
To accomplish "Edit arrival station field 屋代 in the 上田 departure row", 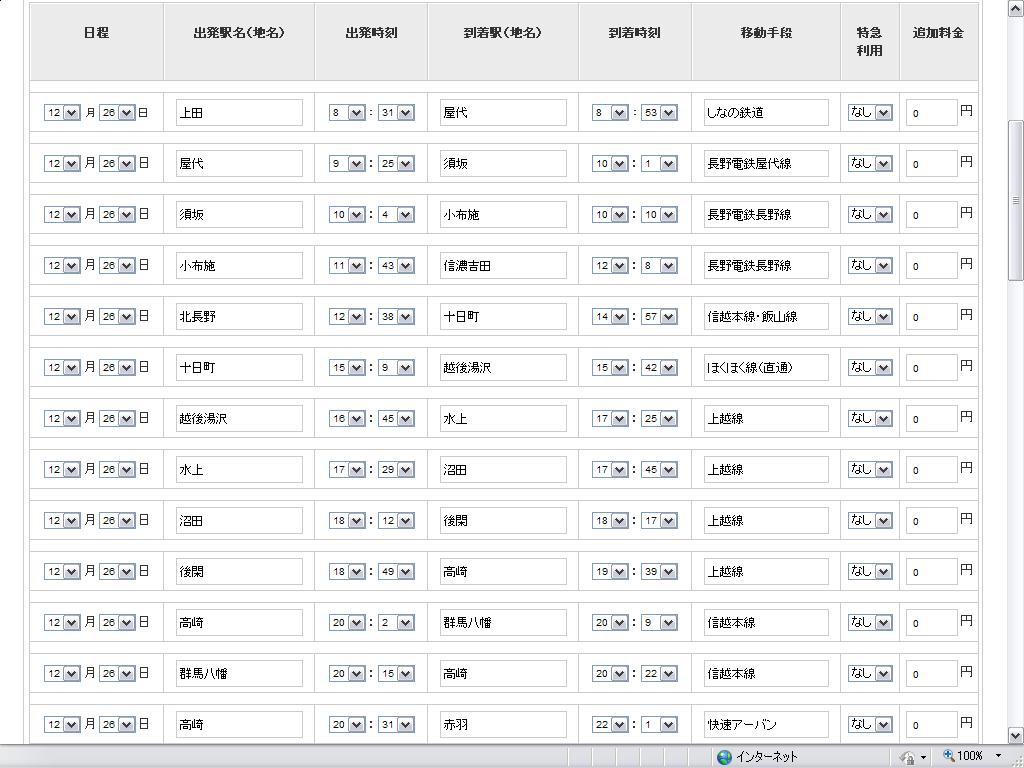I will pos(503,112).
